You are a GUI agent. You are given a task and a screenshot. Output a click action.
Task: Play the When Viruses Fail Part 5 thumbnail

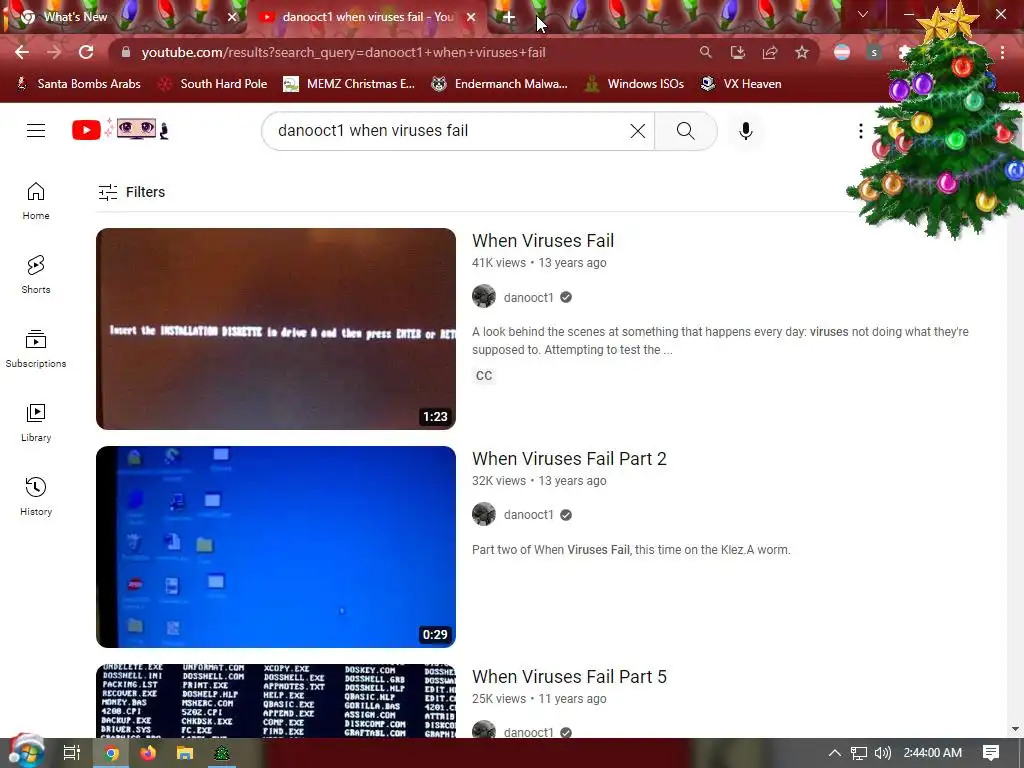coord(276,701)
